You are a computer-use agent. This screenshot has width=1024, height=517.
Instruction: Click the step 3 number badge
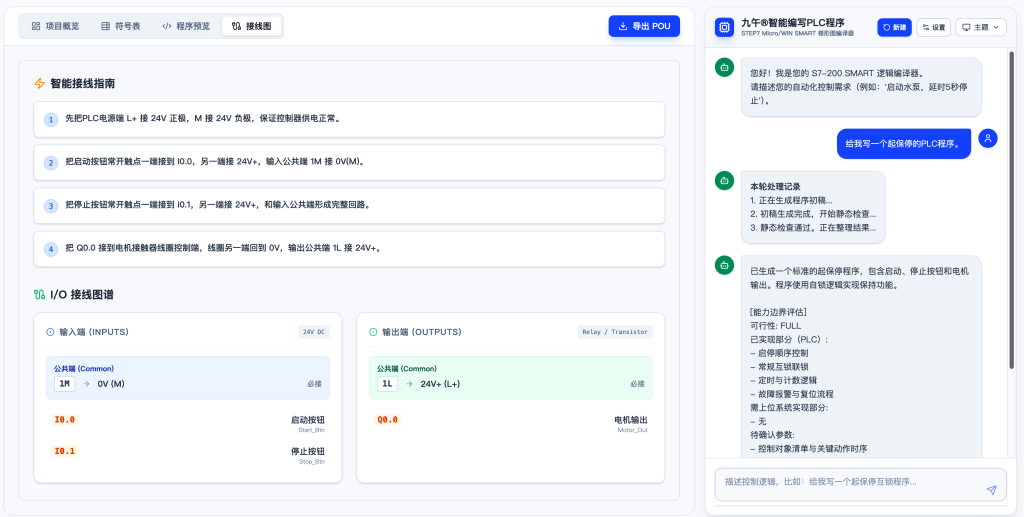coord(51,206)
